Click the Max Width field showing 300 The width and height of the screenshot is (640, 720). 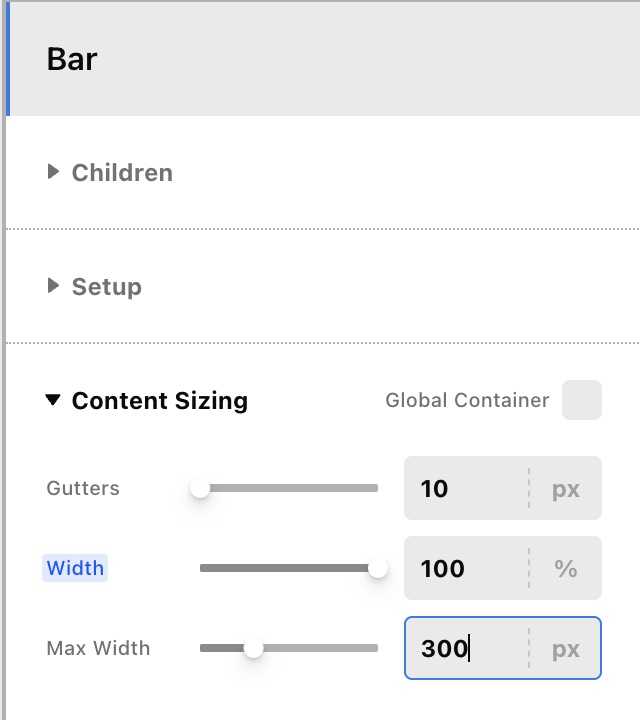pyautogui.click(x=465, y=648)
